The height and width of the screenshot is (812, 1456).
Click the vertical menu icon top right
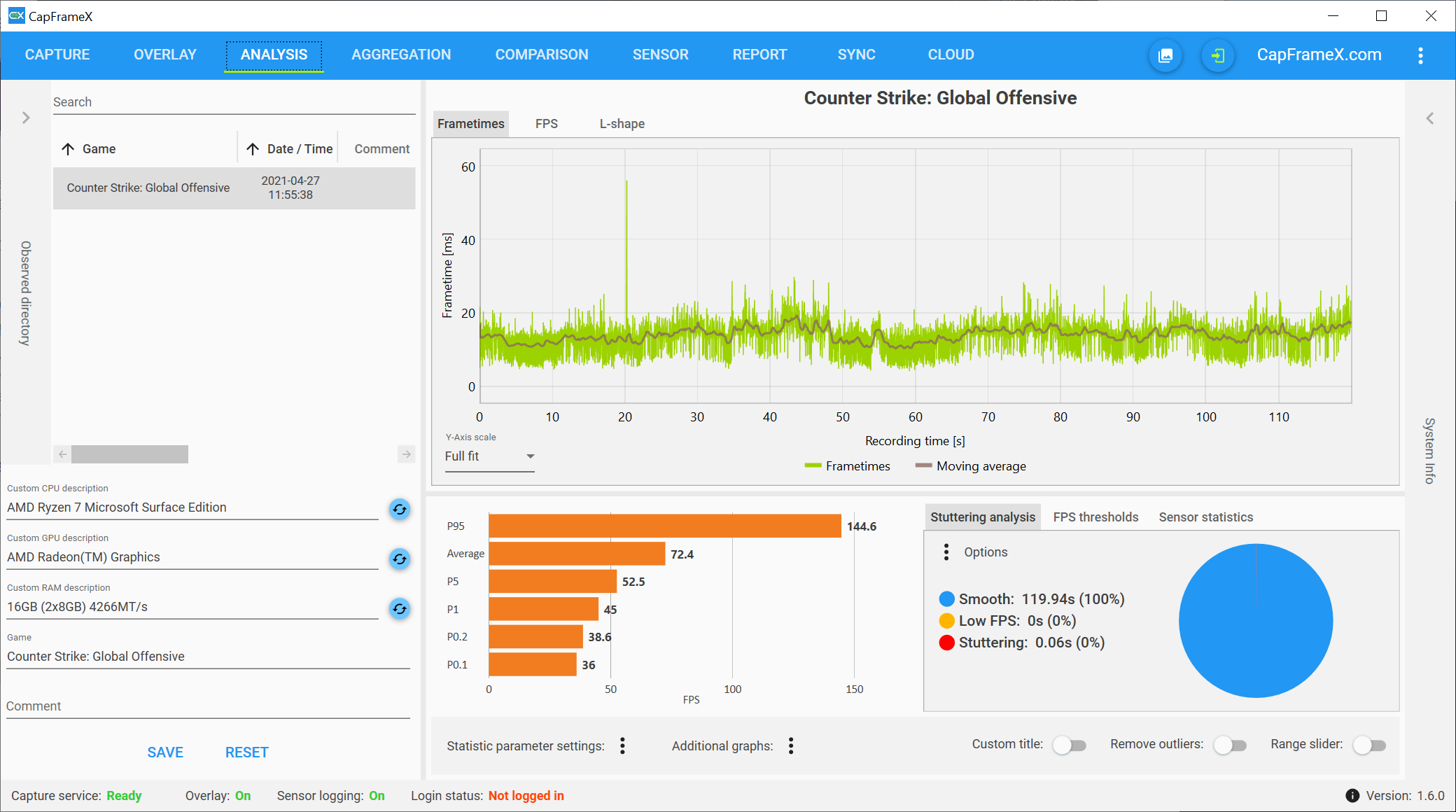1422,55
